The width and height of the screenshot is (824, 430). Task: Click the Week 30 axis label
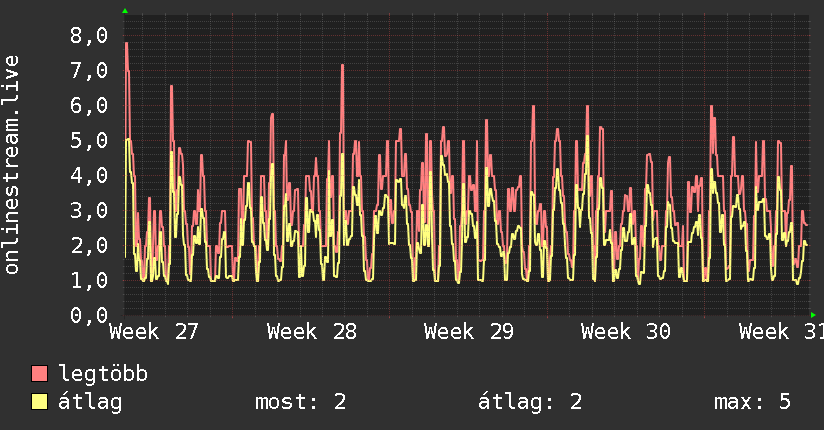click(x=626, y=332)
